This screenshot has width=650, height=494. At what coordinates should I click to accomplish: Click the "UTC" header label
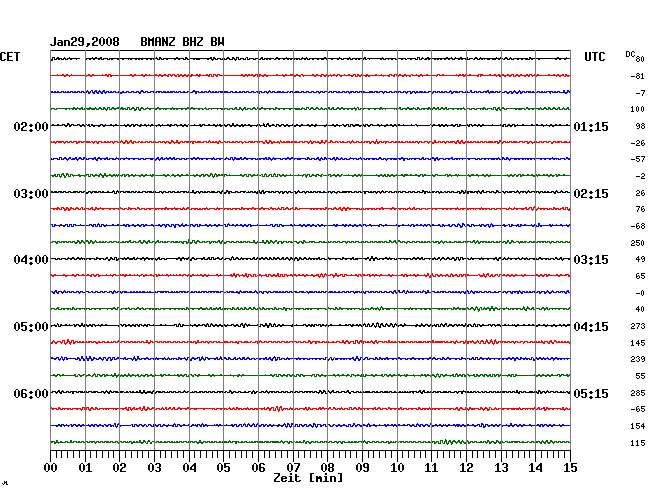594,57
